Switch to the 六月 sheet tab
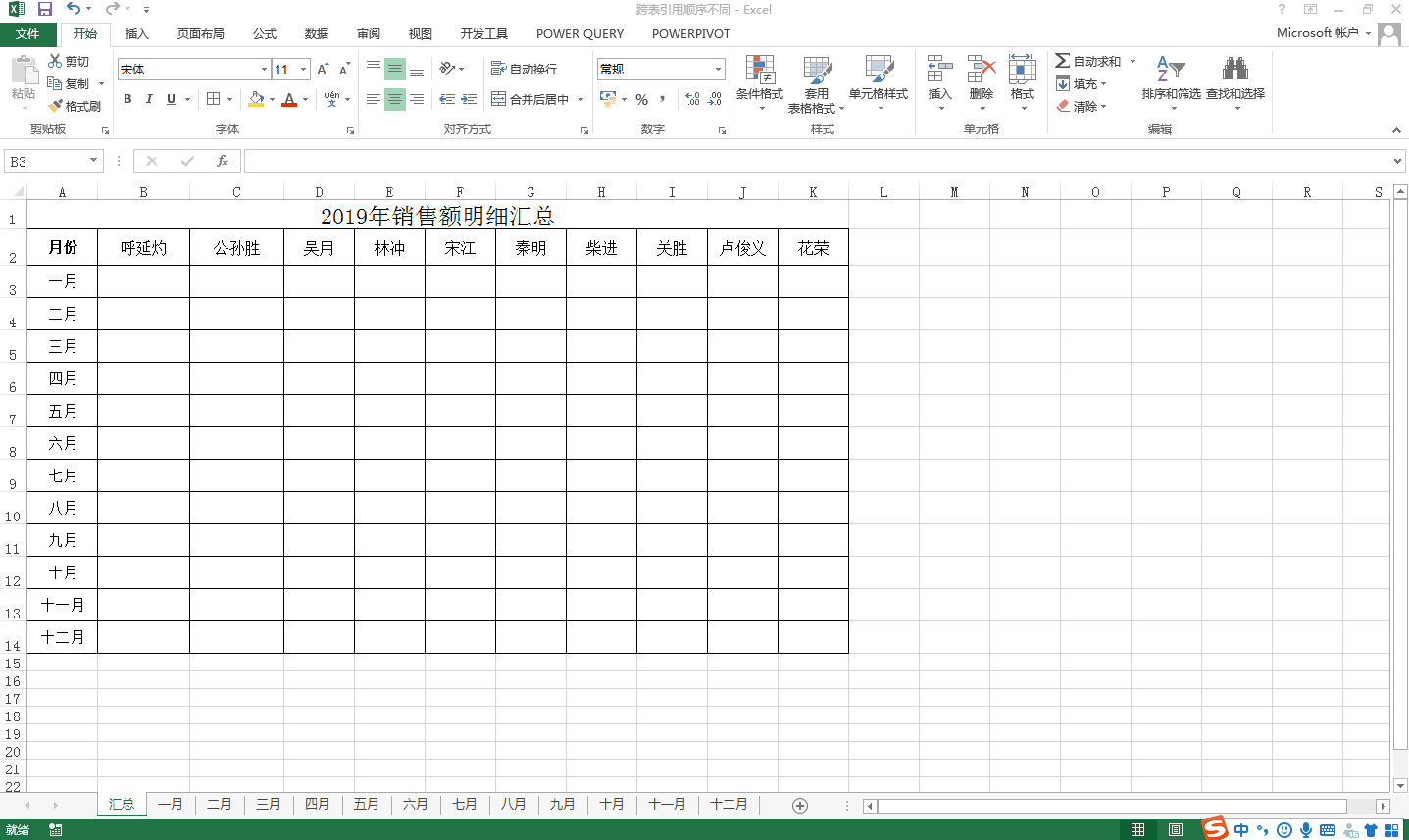Viewport: 1409px width, 840px height. (415, 804)
